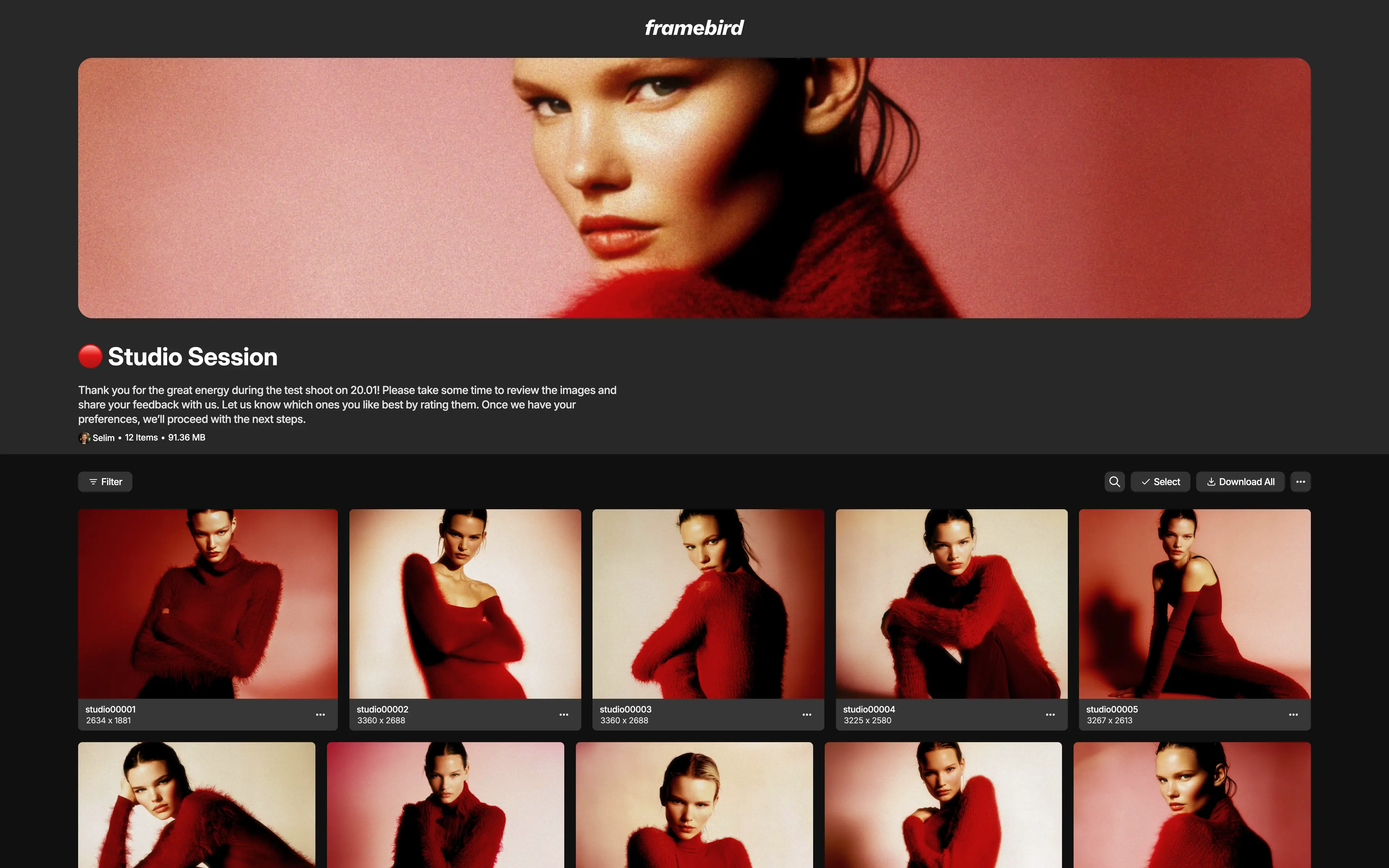Click the search magnifier icon

point(1114,482)
